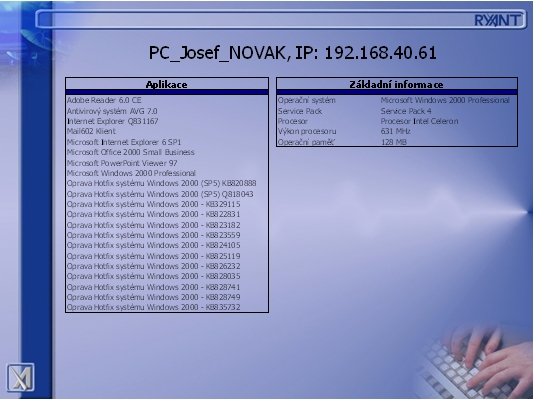This screenshot has height=400, width=534.
Task: Click the RYANT logo in the top bar
Action: pos(498,20)
